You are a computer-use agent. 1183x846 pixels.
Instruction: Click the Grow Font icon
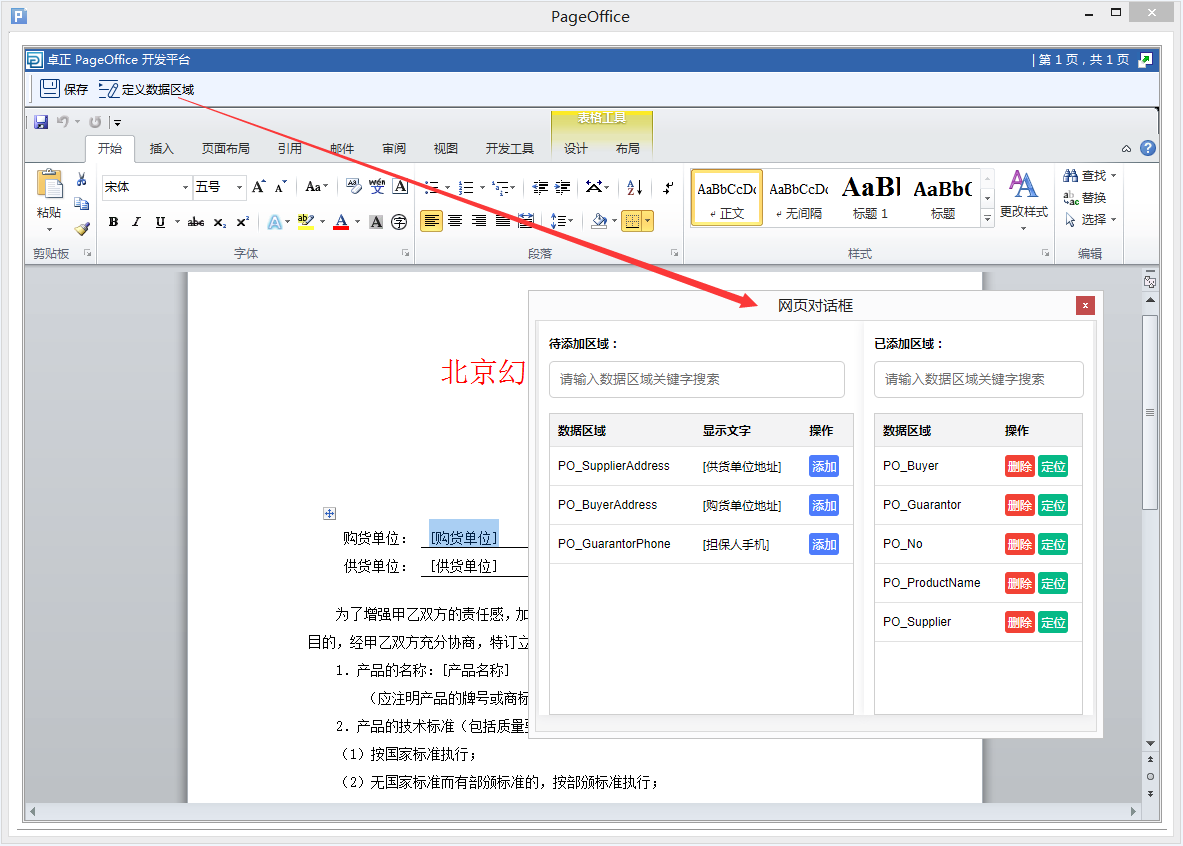258,187
